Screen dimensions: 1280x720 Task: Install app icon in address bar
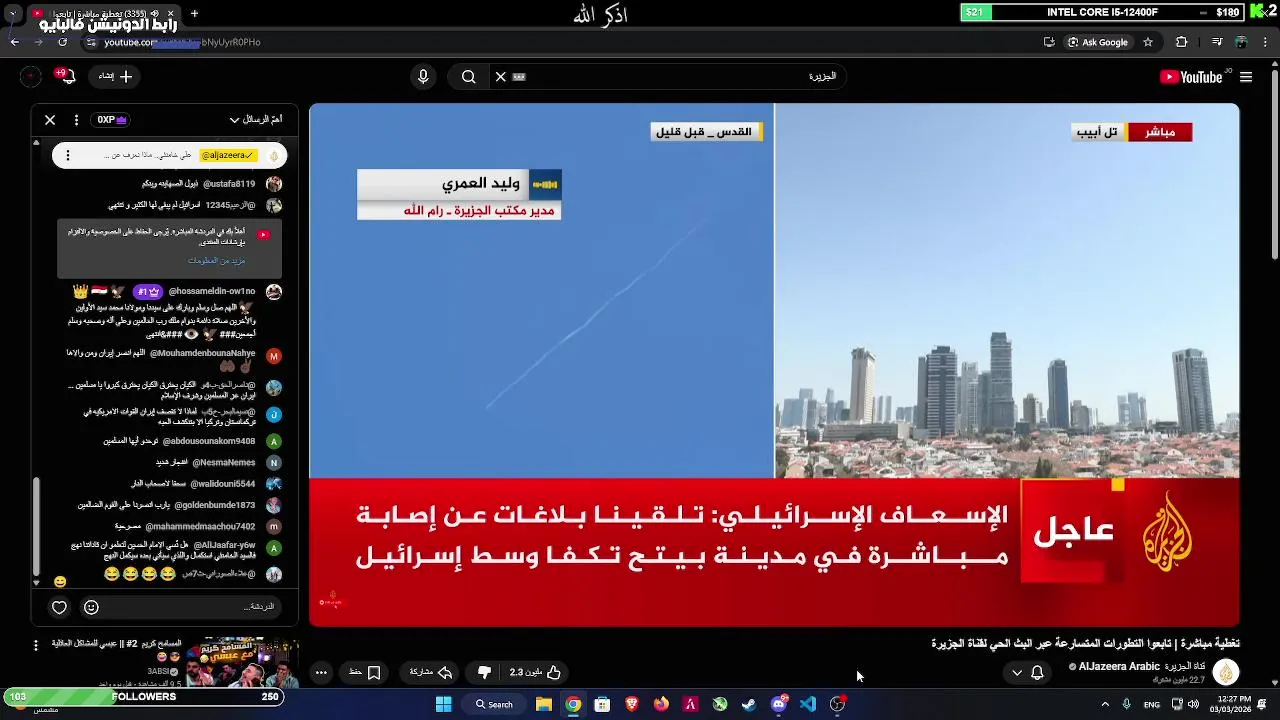point(1049,42)
